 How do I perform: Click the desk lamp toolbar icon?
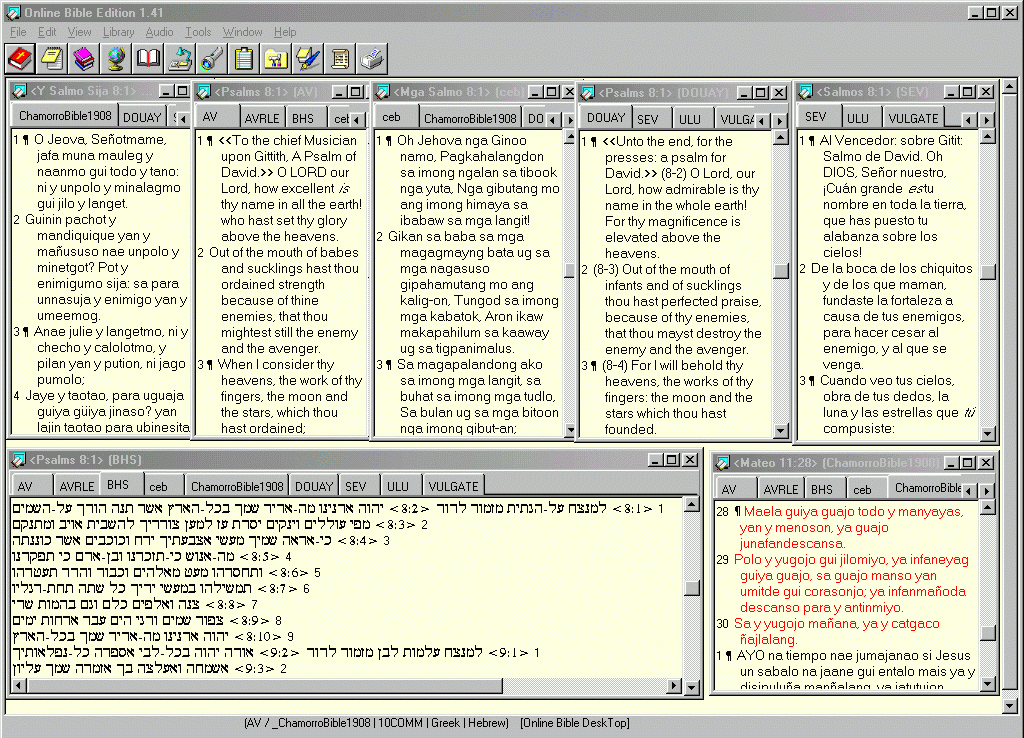coord(180,59)
